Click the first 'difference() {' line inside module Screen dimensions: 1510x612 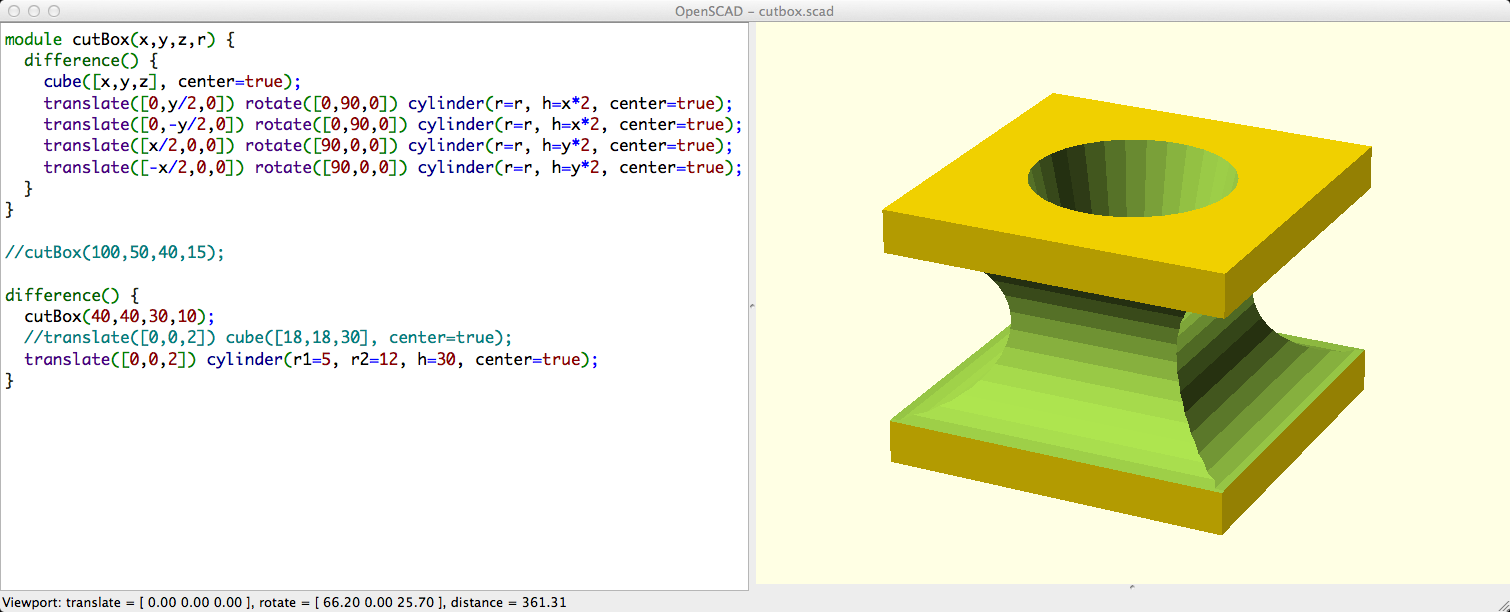90,61
